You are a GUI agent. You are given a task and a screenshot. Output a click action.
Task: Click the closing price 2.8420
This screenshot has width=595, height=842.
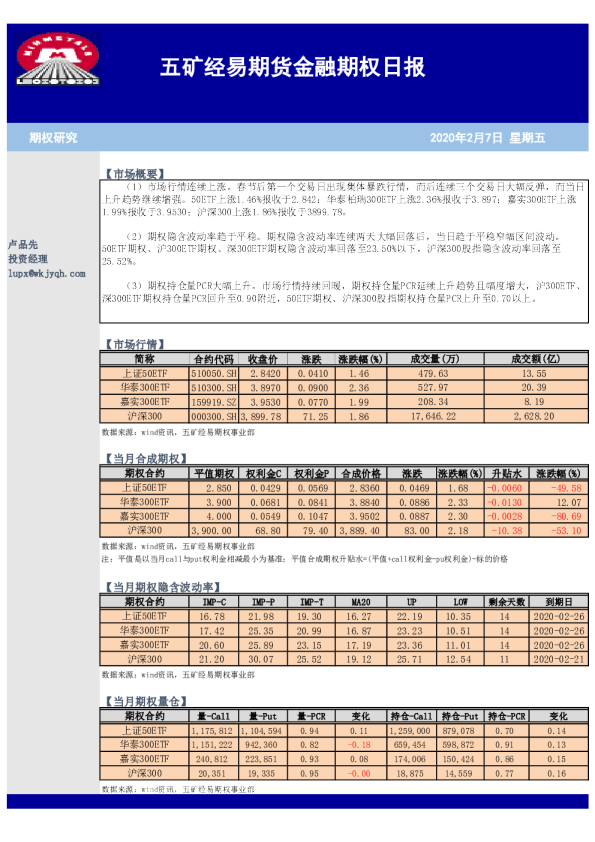point(265,374)
